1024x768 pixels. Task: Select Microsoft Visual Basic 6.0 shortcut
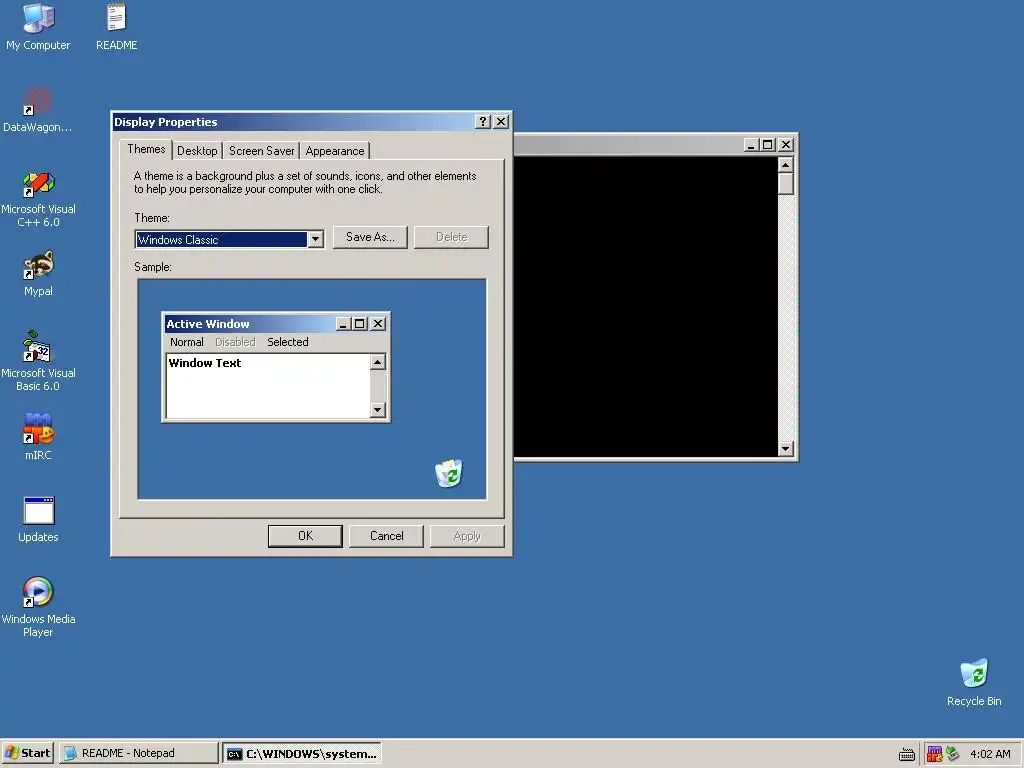[38, 361]
